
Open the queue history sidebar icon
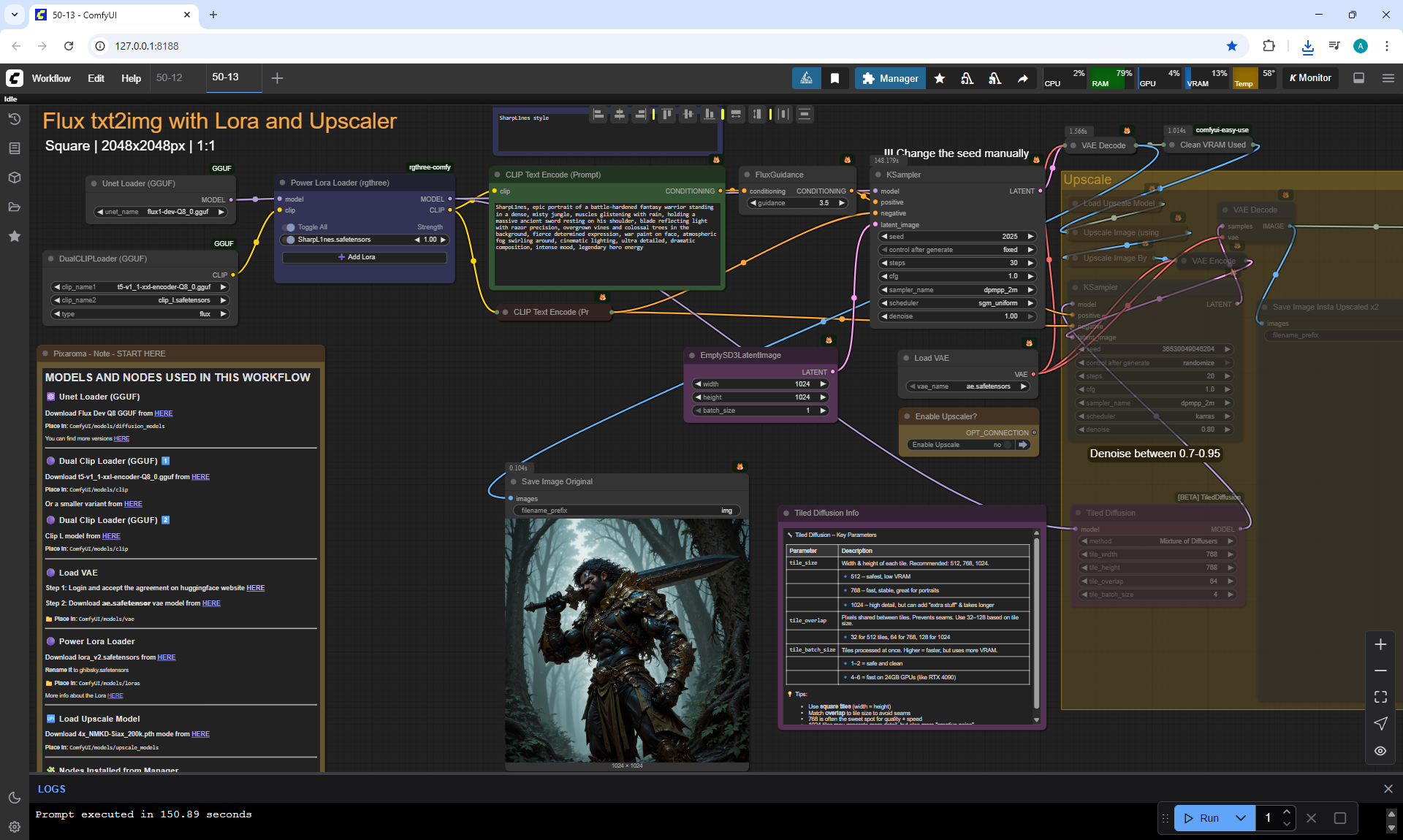pos(14,119)
